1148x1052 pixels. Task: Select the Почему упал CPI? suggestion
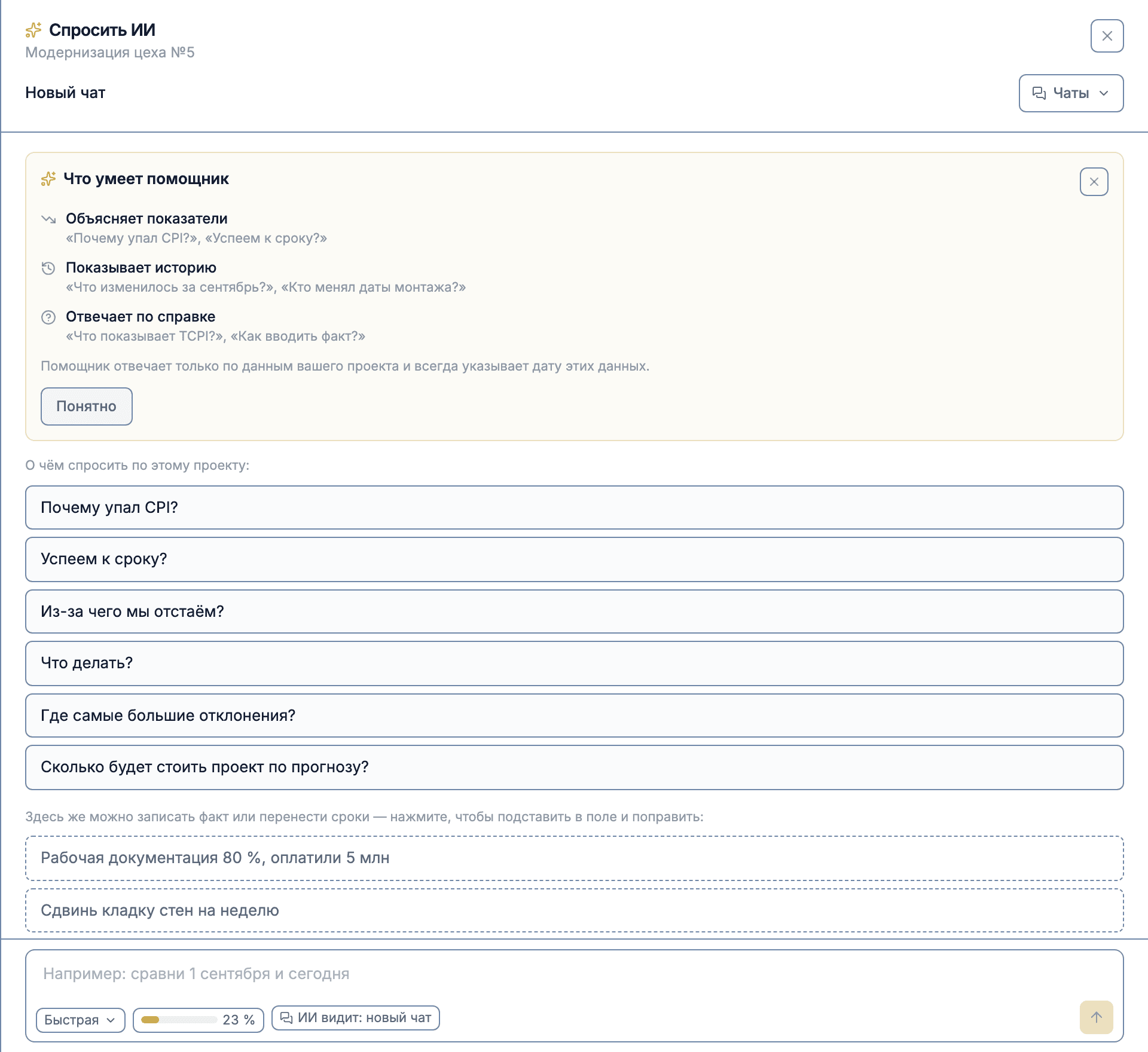(574, 507)
